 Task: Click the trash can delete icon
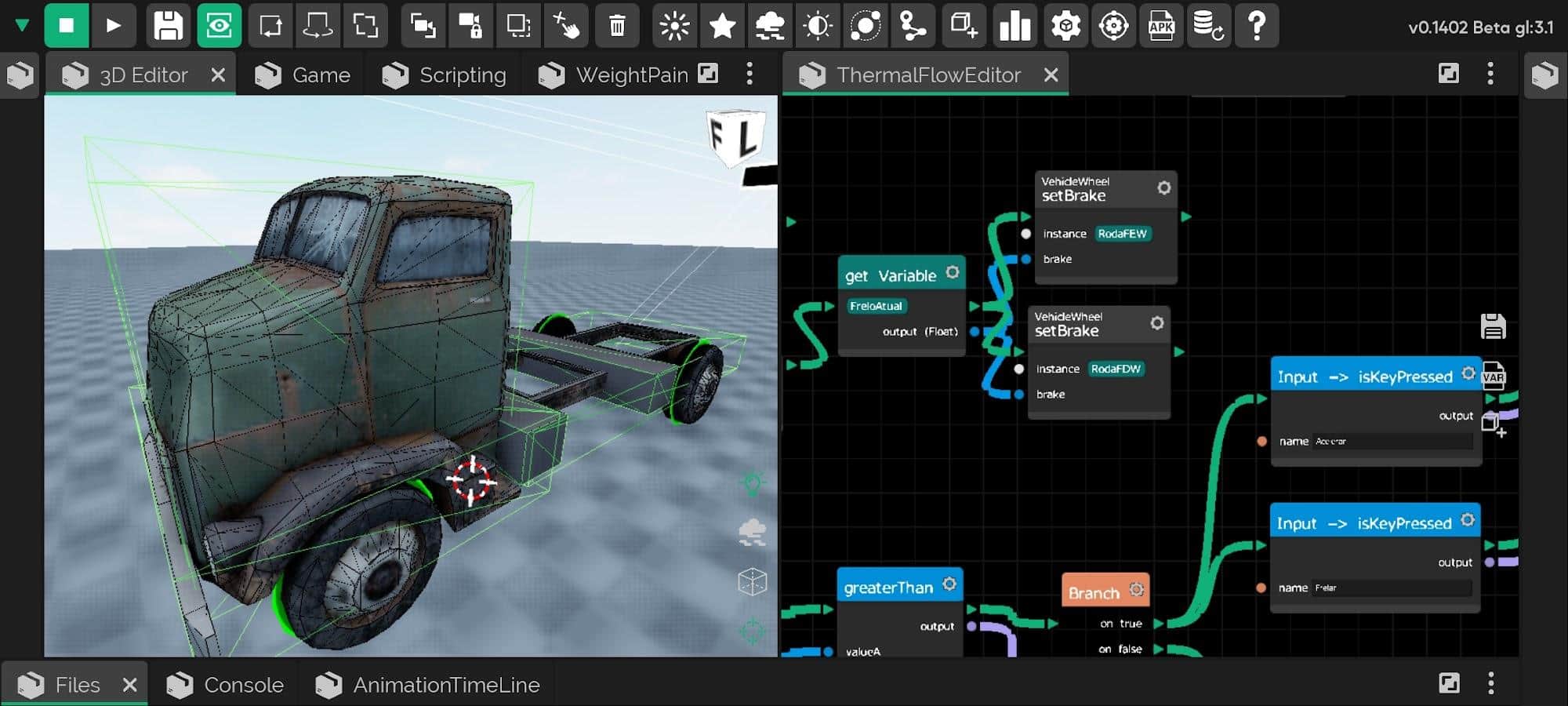click(x=617, y=26)
